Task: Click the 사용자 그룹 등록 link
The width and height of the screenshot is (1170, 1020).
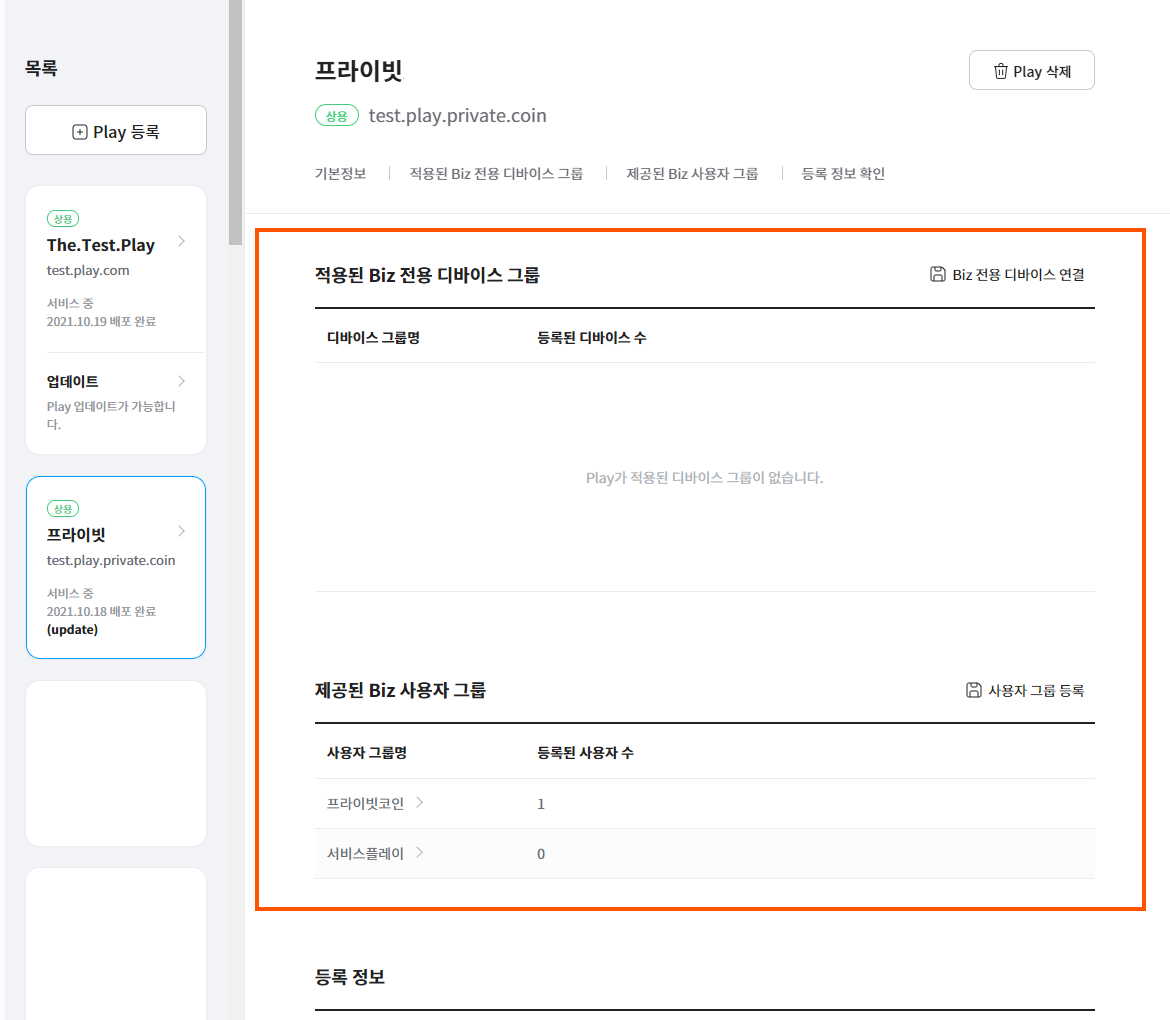Action: pos(1036,690)
